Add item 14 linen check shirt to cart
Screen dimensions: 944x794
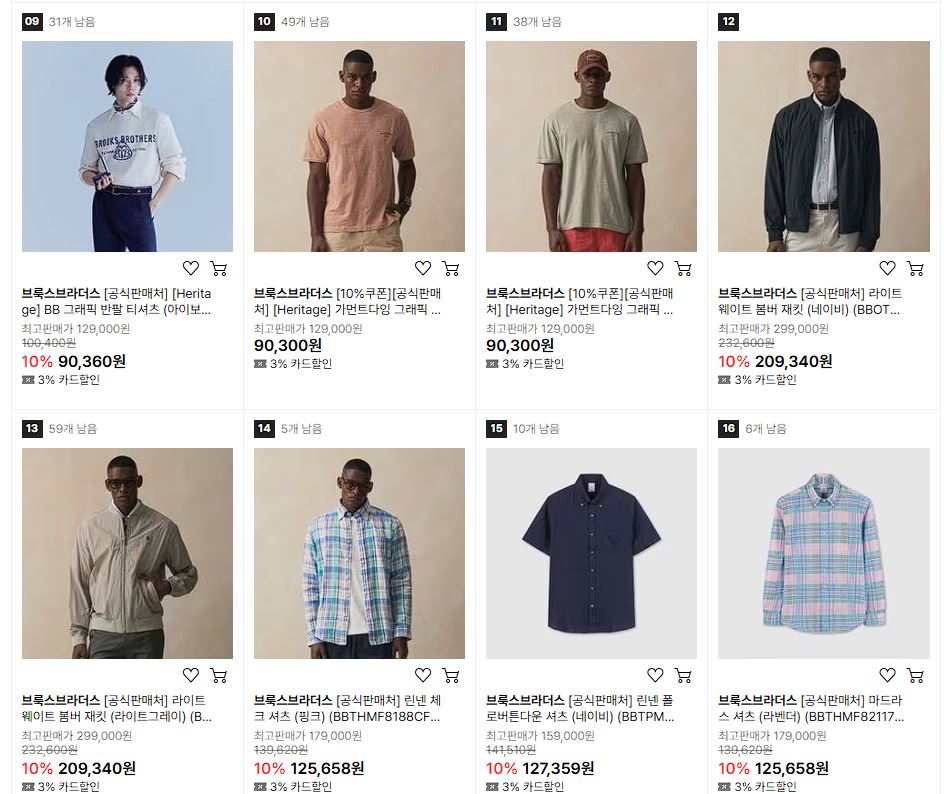[451, 675]
